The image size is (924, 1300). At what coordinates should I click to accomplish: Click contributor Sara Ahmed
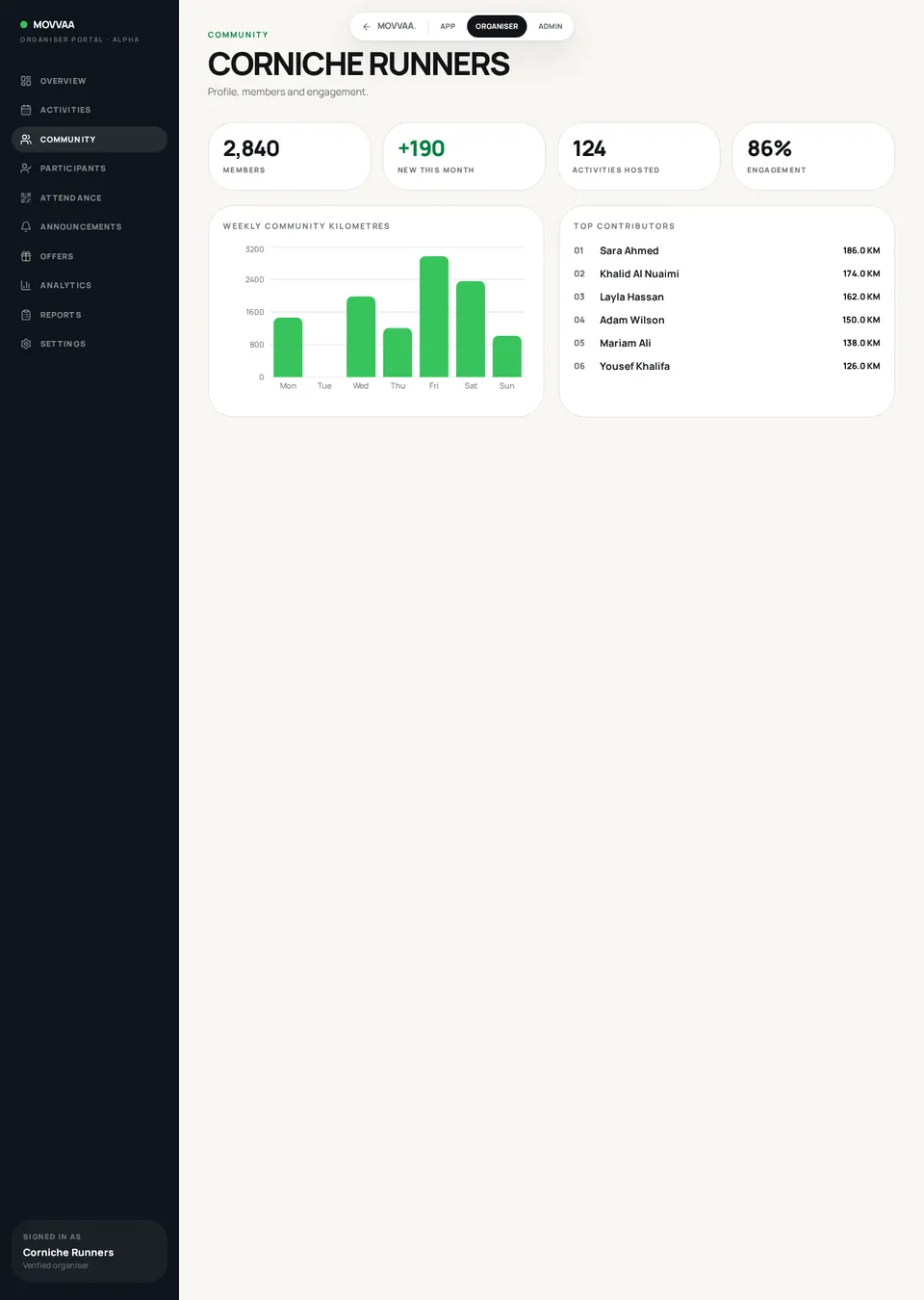(629, 250)
